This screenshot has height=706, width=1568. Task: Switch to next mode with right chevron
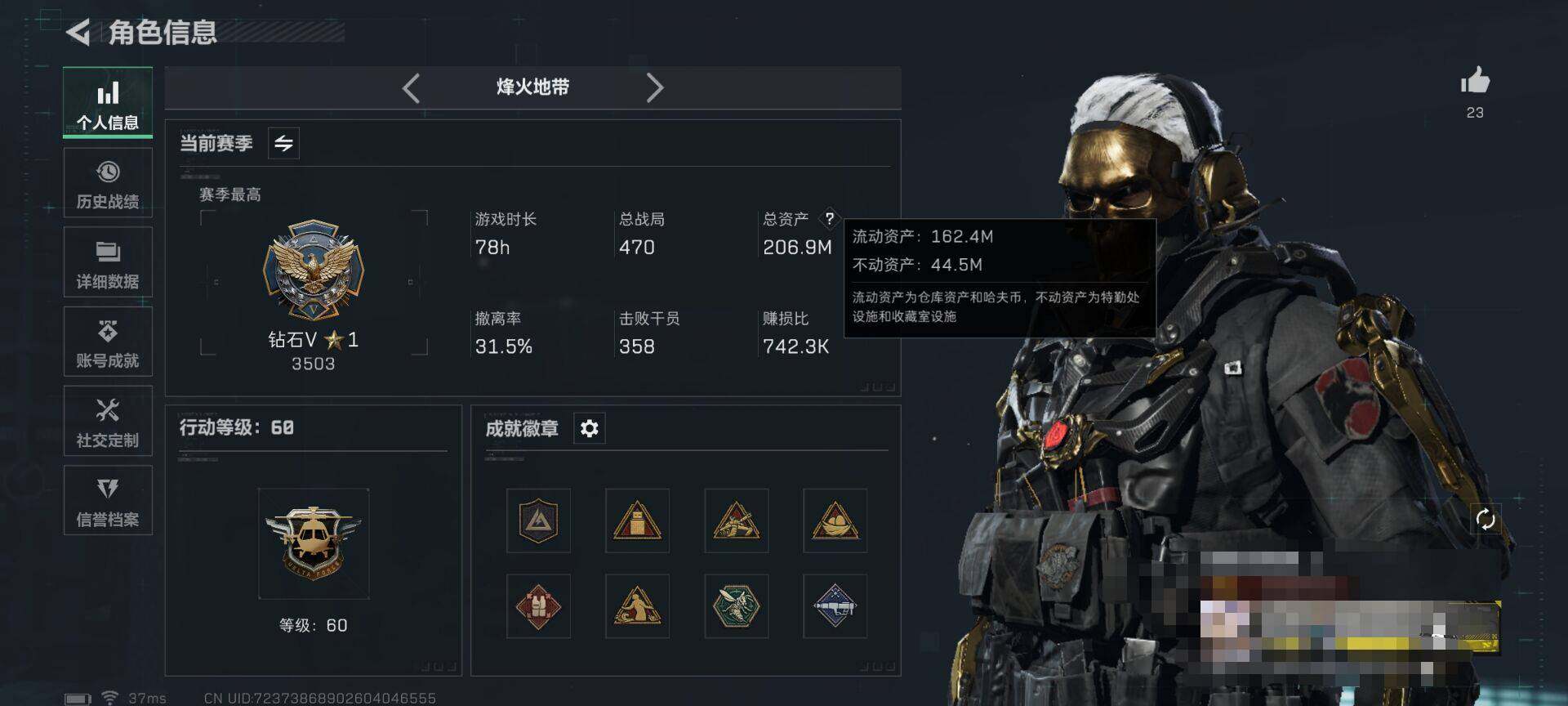pyautogui.click(x=654, y=87)
